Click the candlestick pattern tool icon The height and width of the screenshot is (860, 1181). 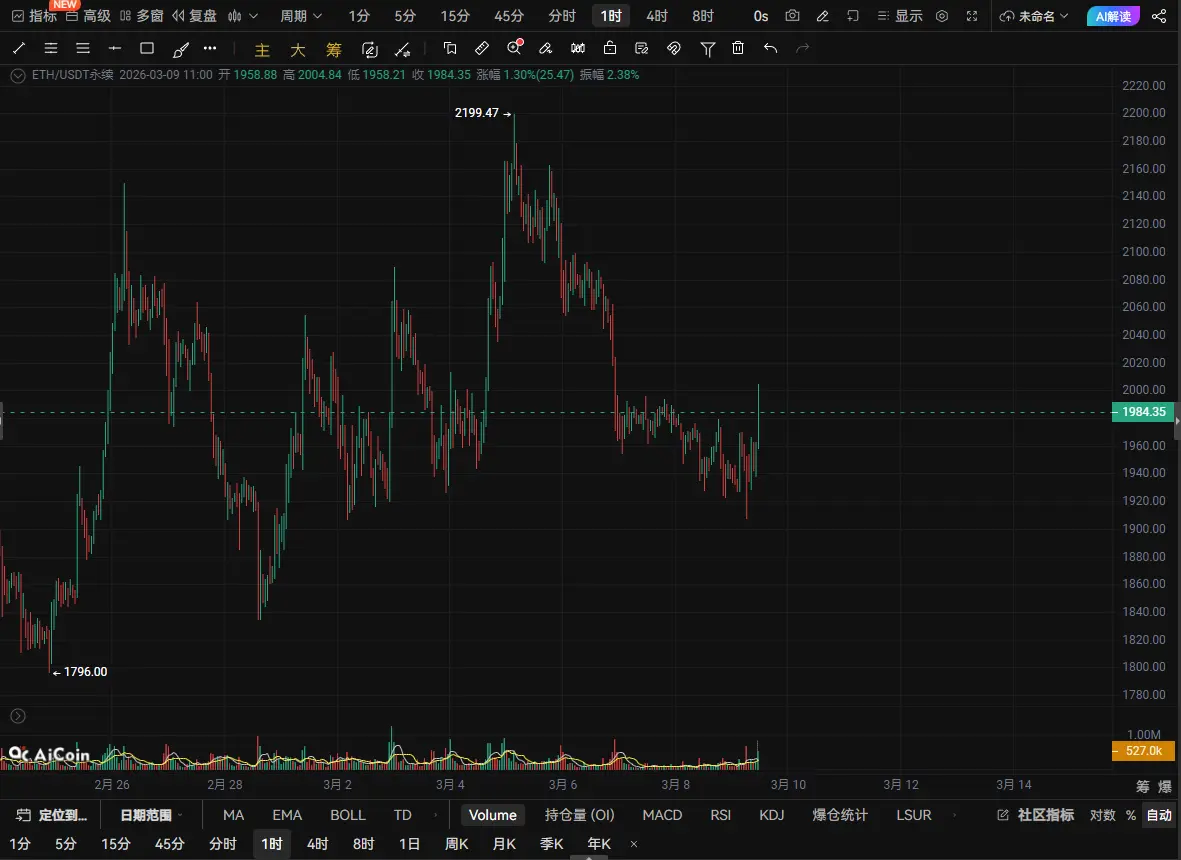click(x=578, y=48)
